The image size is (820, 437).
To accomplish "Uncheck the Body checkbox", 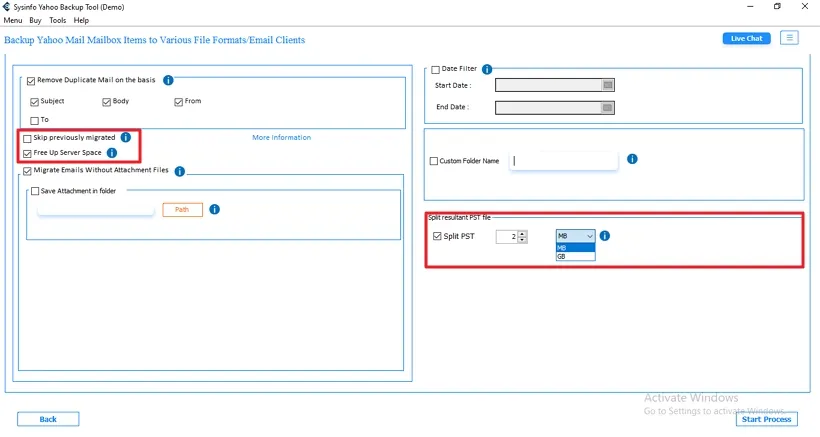I will (x=107, y=101).
